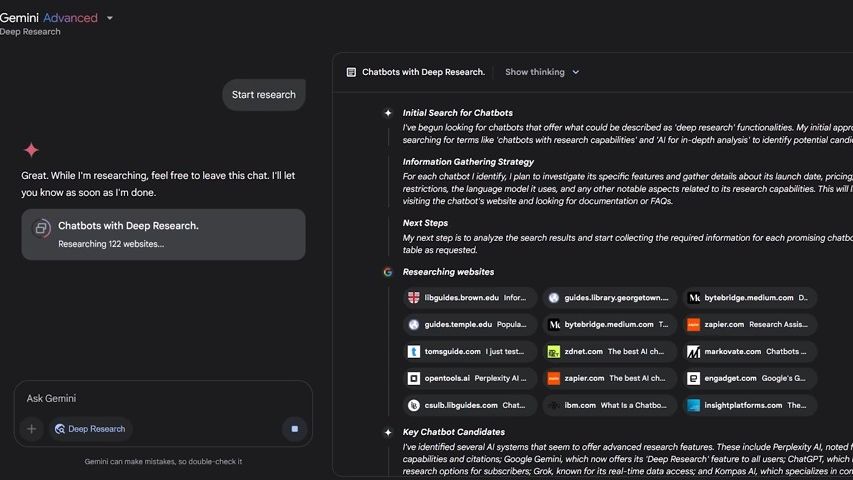The width and height of the screenshot is (853, 480).
Task: Click the markovate M favicon icon
Action: point(694,352)
